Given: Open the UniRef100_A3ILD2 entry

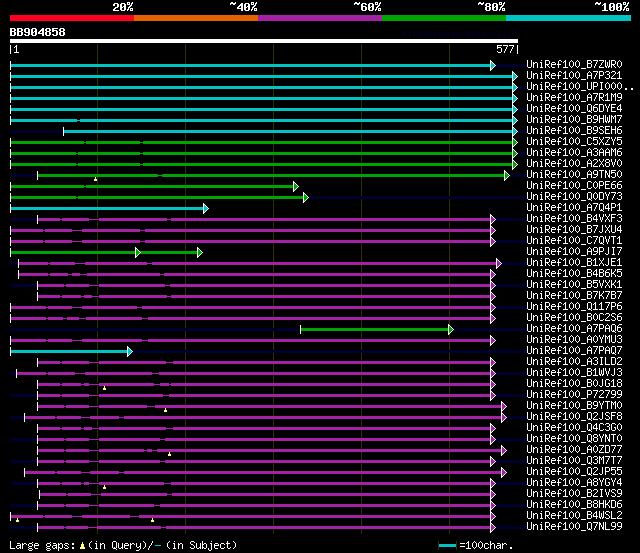Looking at the screenshot, I should 574,362.
